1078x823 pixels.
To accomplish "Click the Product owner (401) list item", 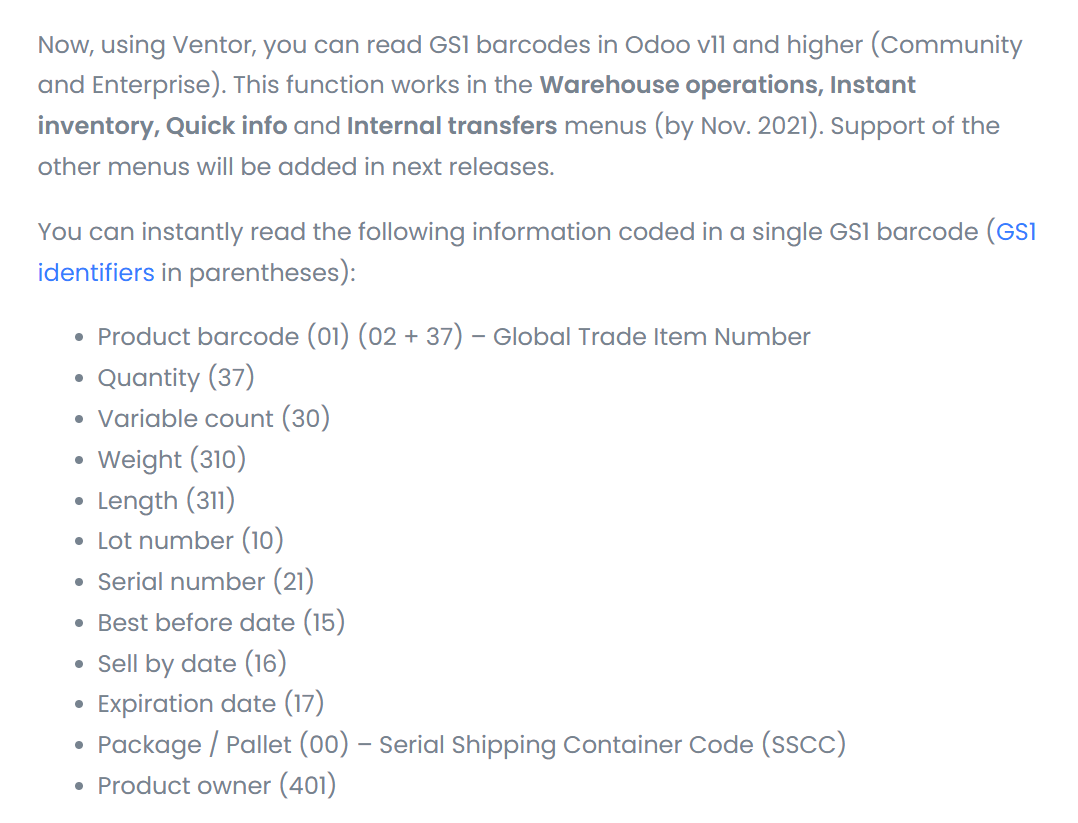I will point(216,786).
